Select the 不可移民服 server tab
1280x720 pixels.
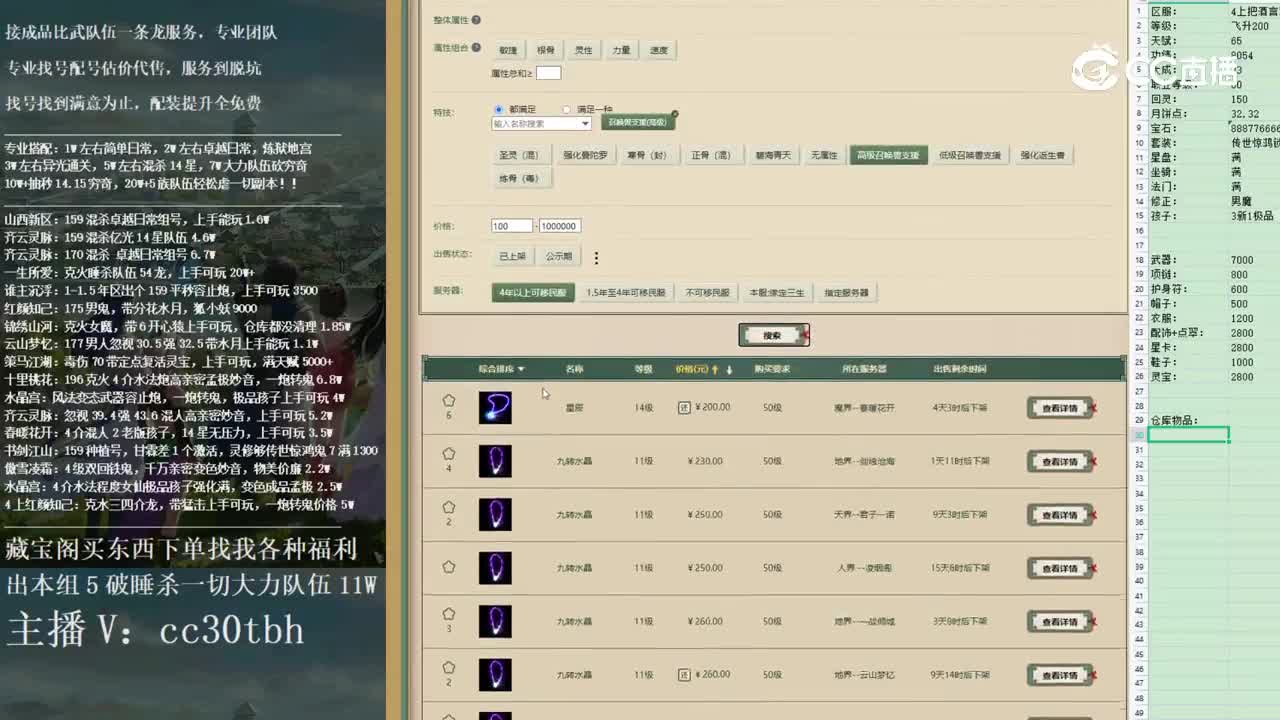(708, 292)
